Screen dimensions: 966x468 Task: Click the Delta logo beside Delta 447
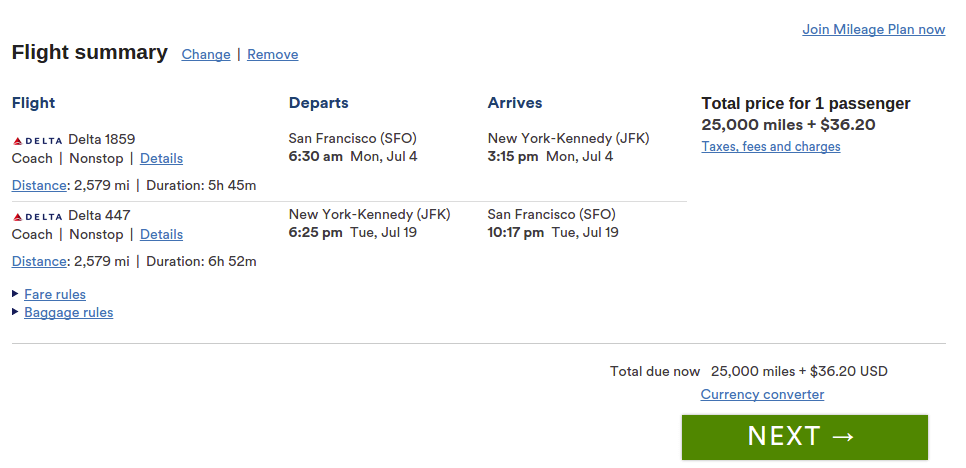coord(38,217)
